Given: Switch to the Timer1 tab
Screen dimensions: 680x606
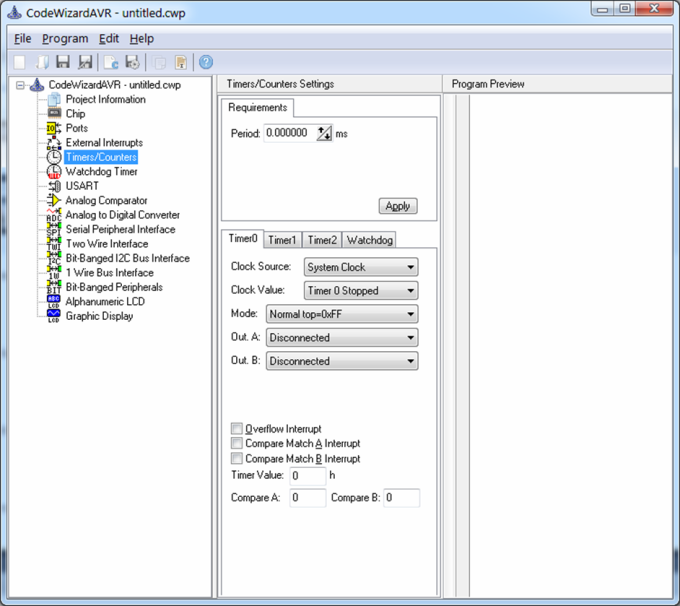Looking at the screenshot, I should point(282,240).
